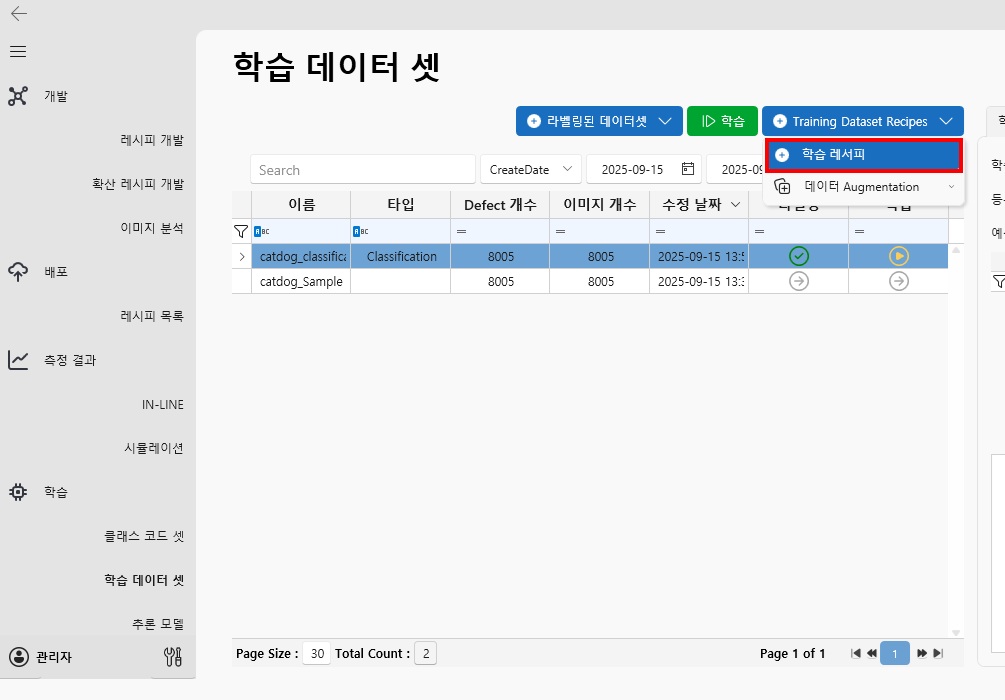Click the green labeling check icon

(x=798, y=257)
